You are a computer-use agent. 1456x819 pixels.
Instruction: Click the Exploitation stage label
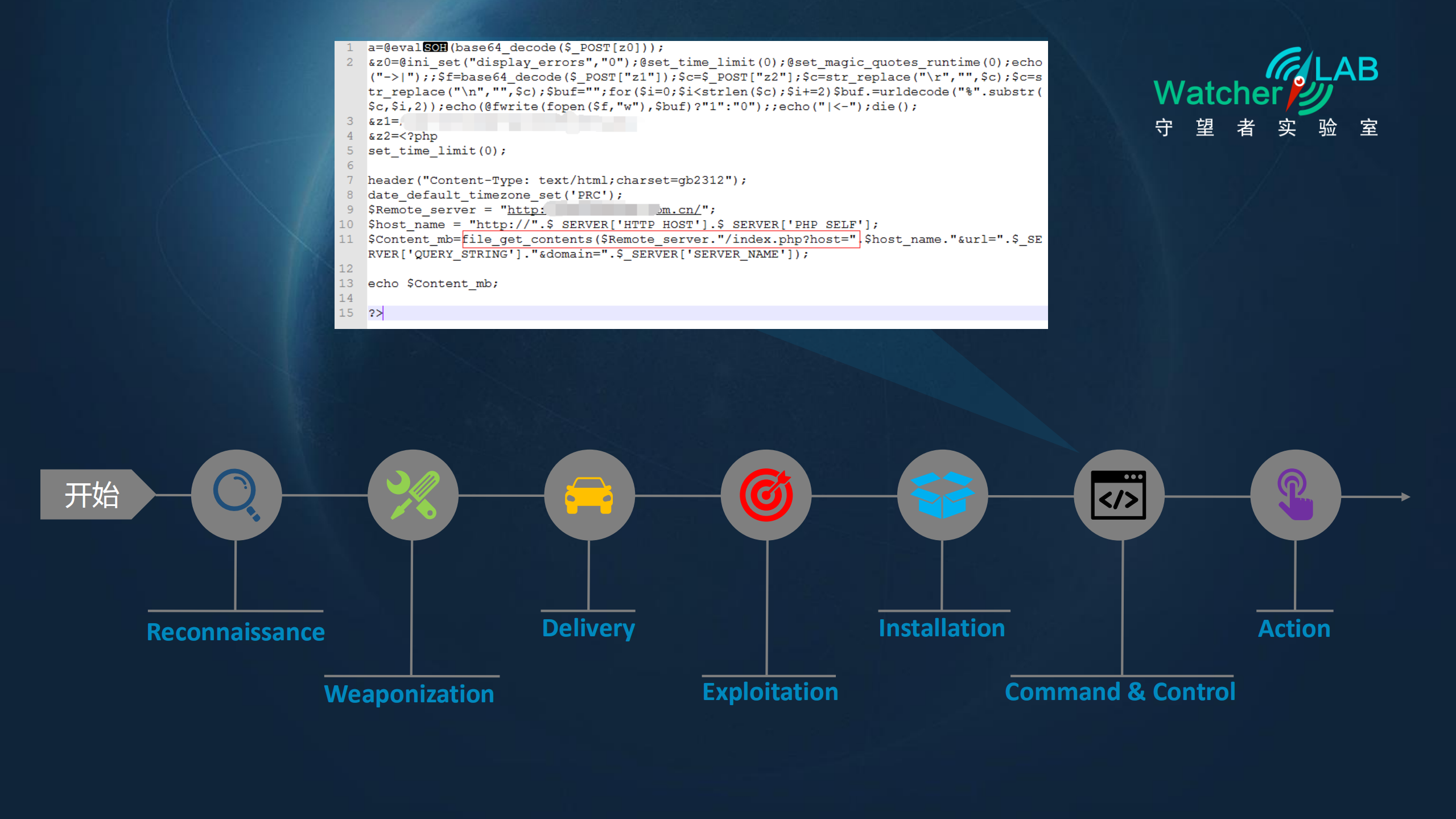(769, 691)
